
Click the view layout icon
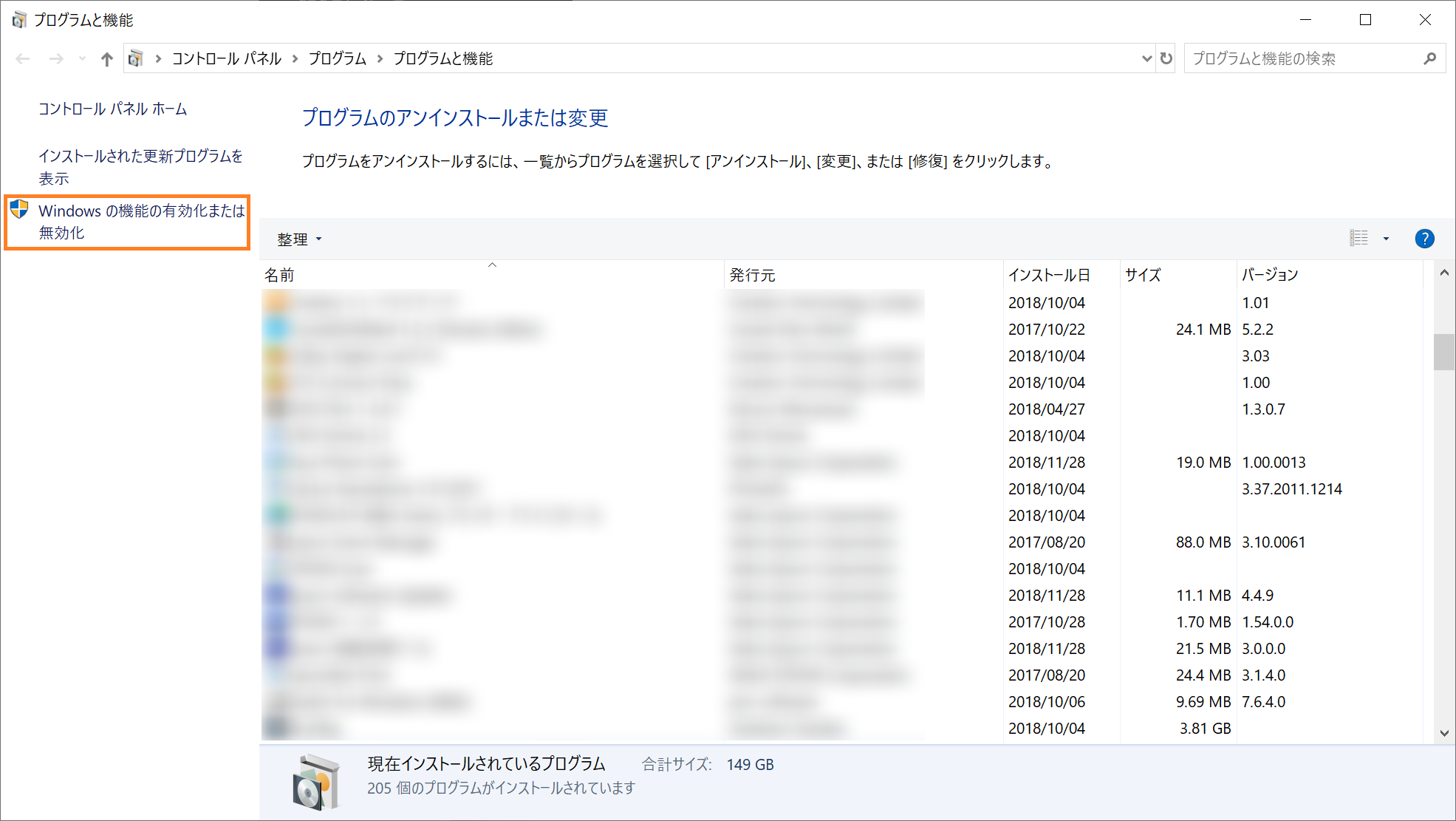tap(1358, 238)
